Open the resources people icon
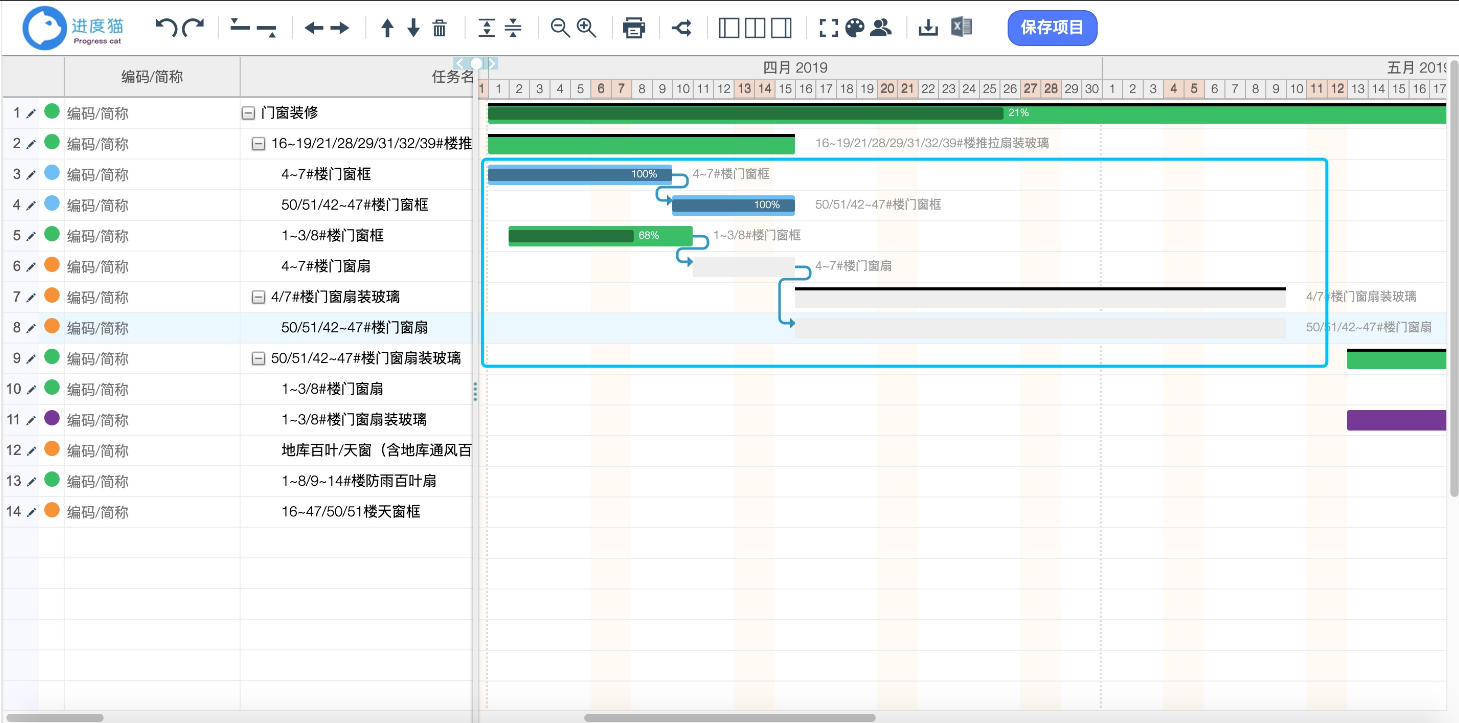 click(x=881, y=28)
